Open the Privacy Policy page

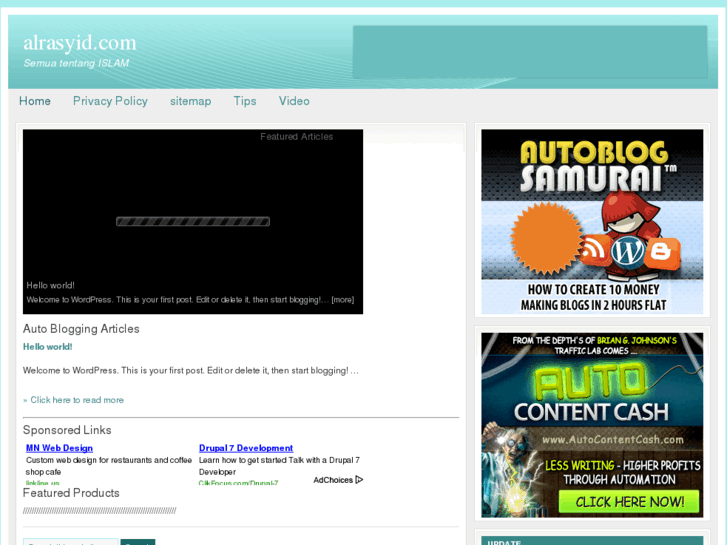coord(110,101)
